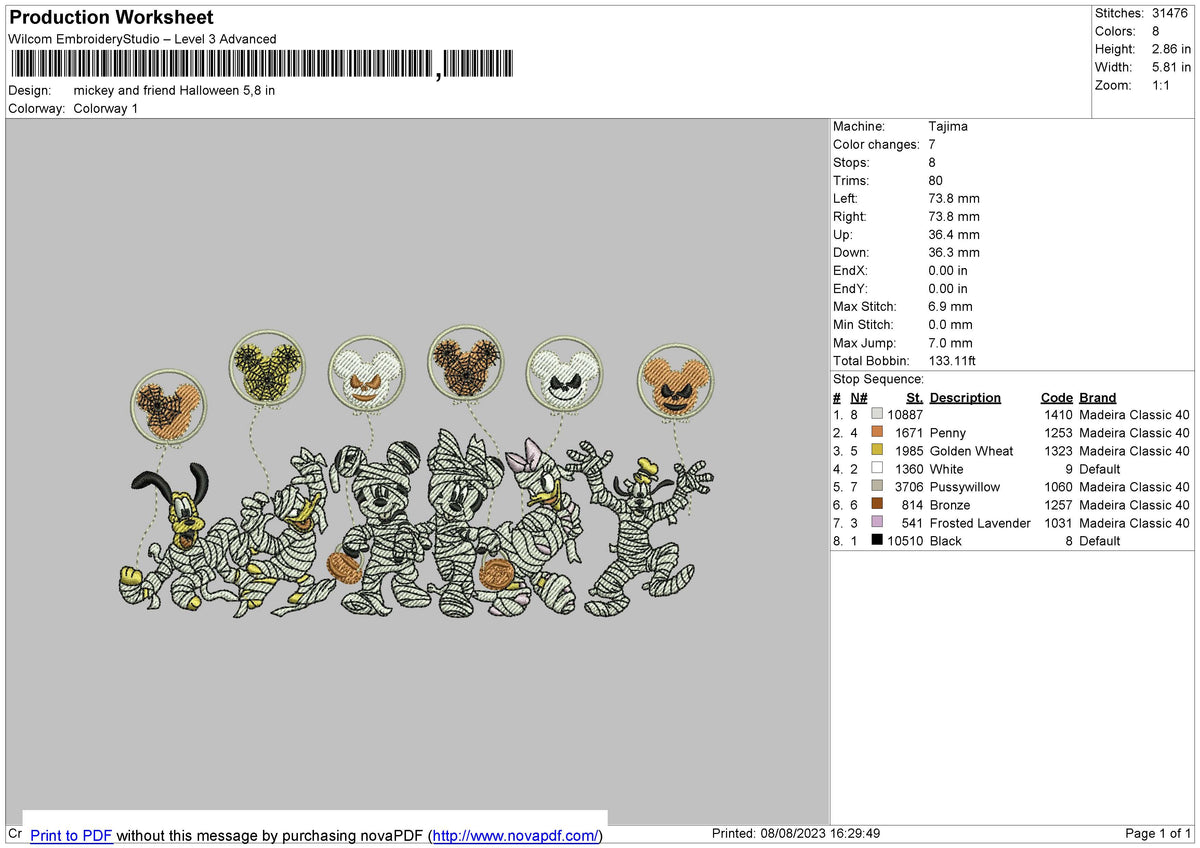Viewport: 1200px width, 848px height.
Task: Select the Bronze description text
Action: 950,504
